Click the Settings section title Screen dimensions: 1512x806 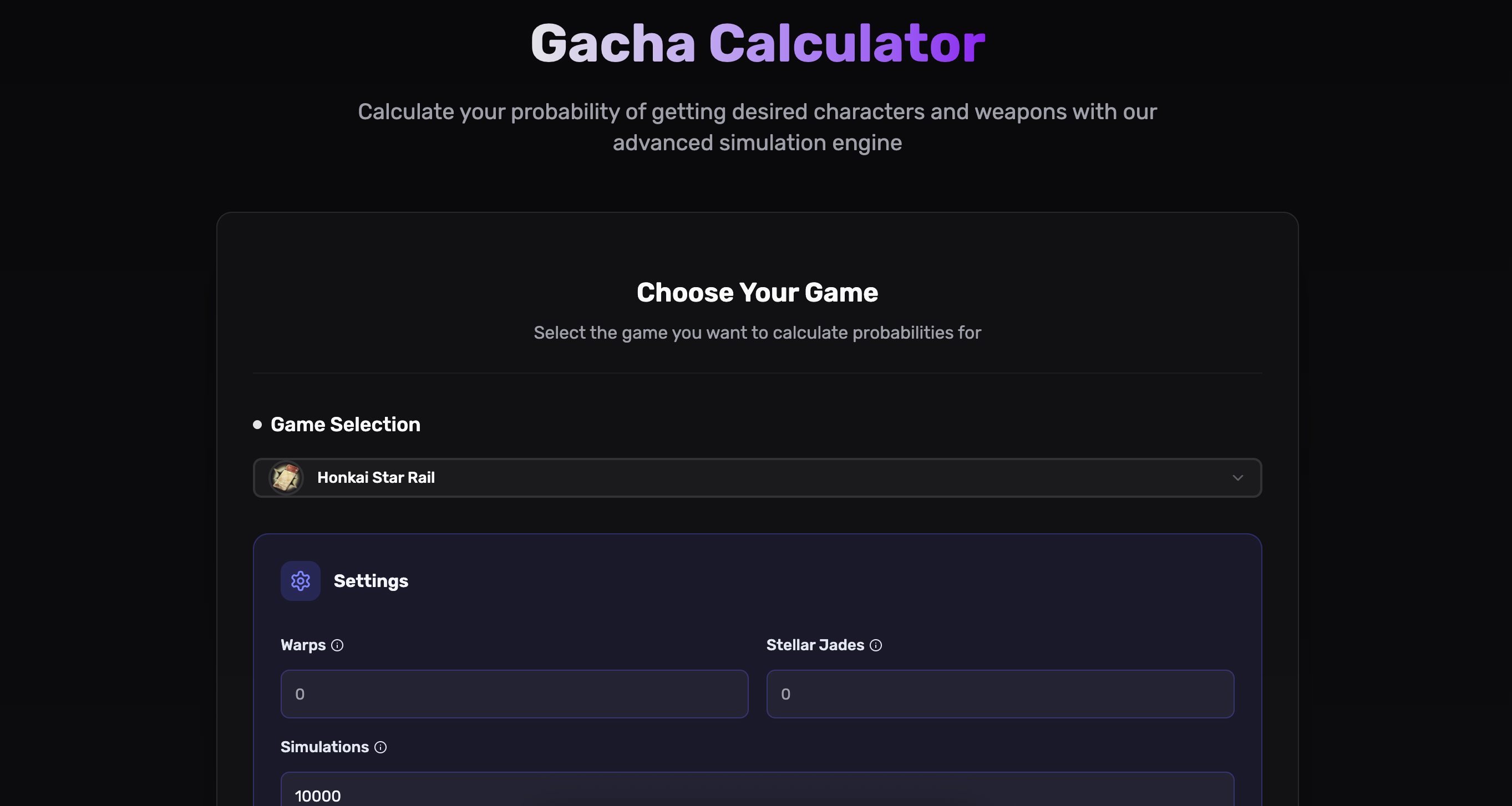tap(371, 581)
